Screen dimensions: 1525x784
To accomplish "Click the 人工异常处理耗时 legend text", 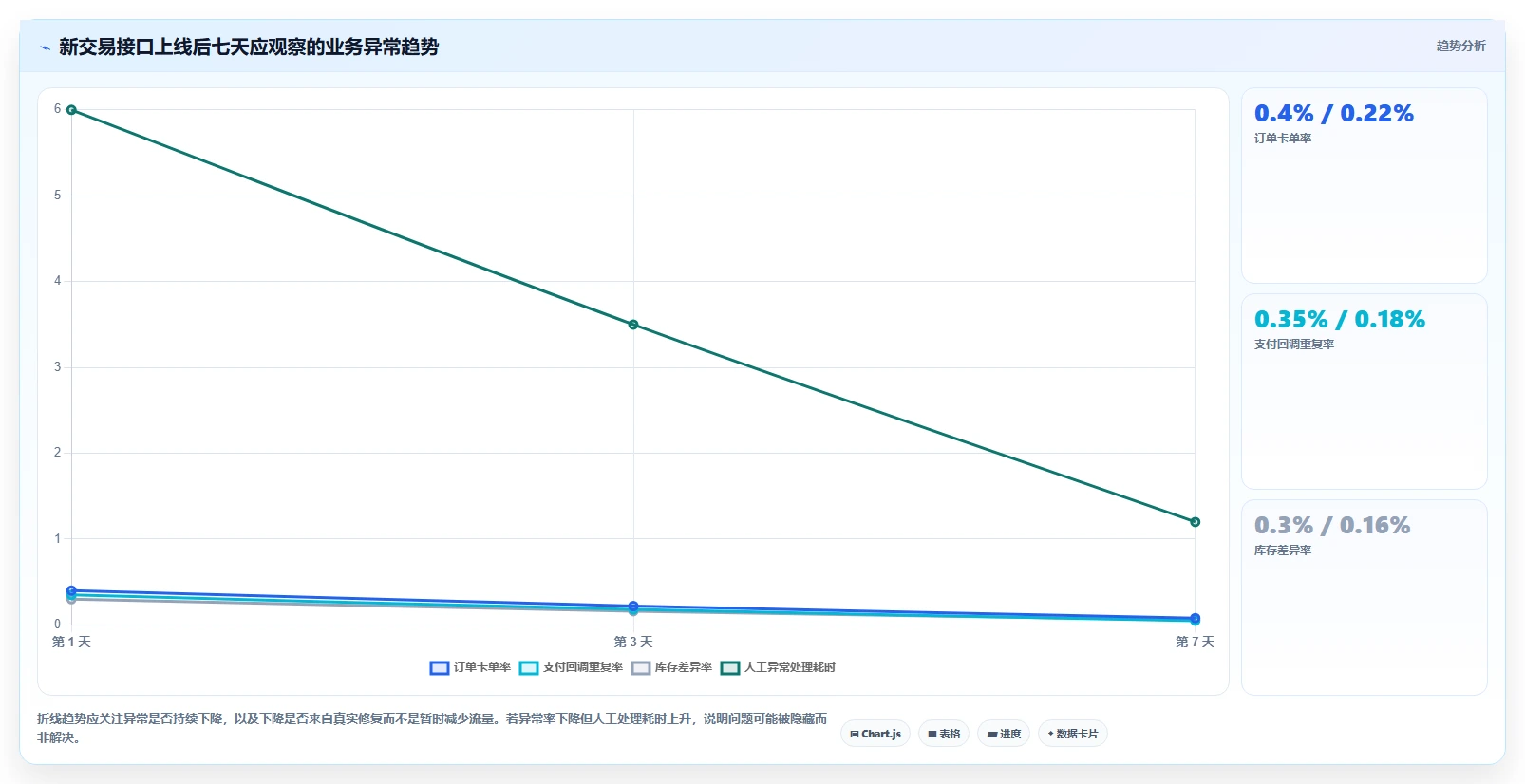I will tap(790, 667).
